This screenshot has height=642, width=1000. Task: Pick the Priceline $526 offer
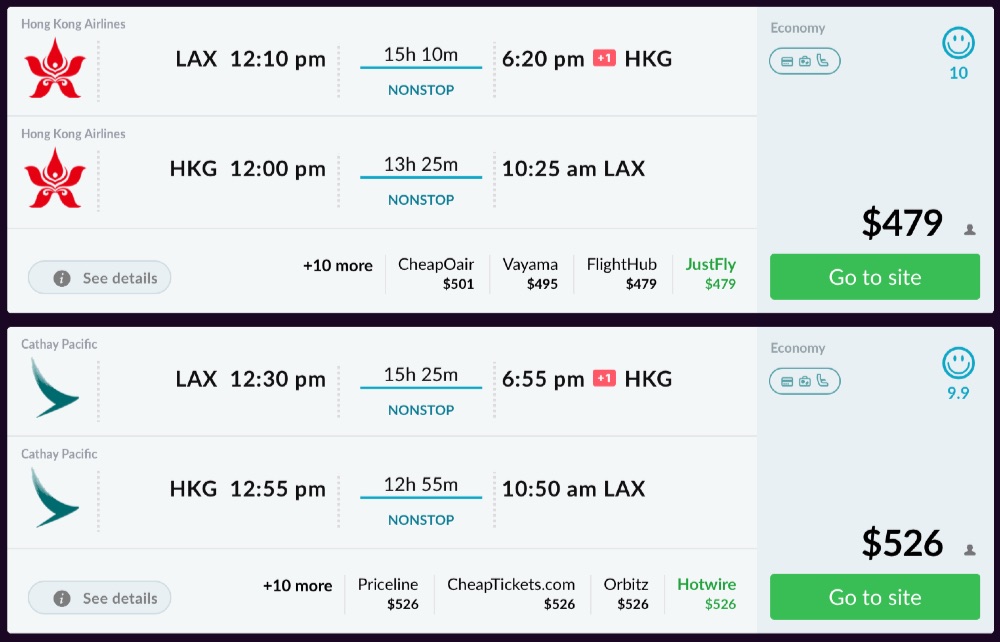pyautogui.click(x=388, y=594)
